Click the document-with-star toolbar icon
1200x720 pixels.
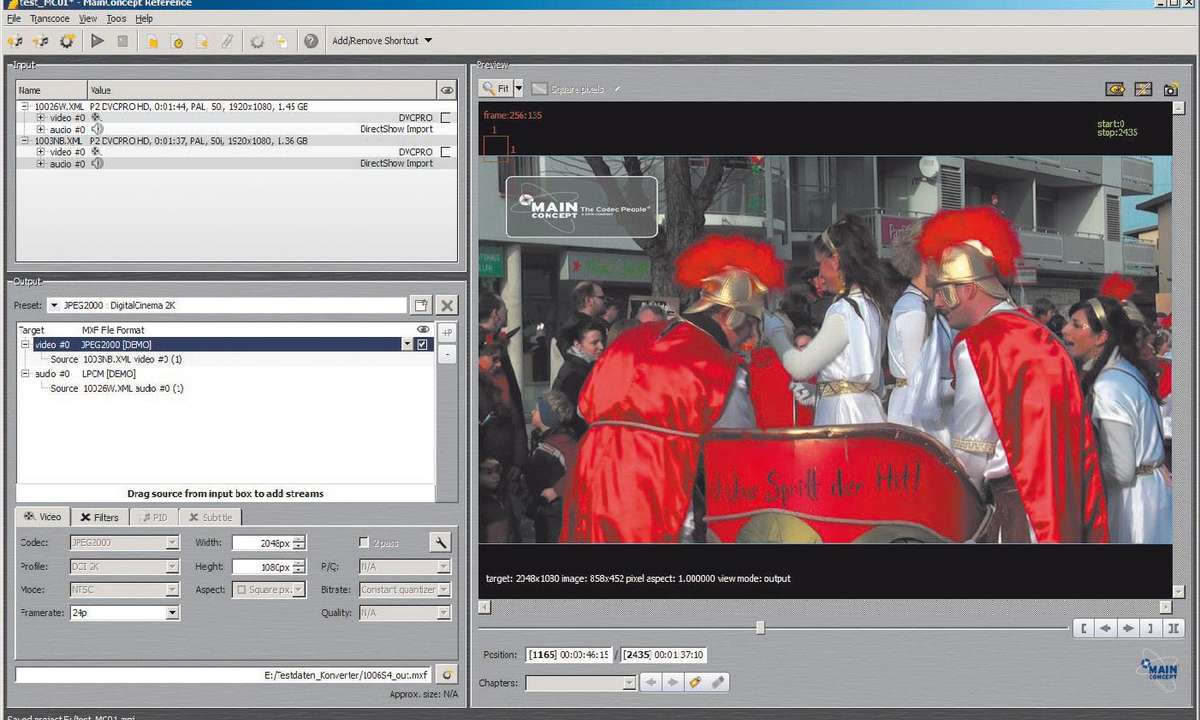click(x=202, y=41)
